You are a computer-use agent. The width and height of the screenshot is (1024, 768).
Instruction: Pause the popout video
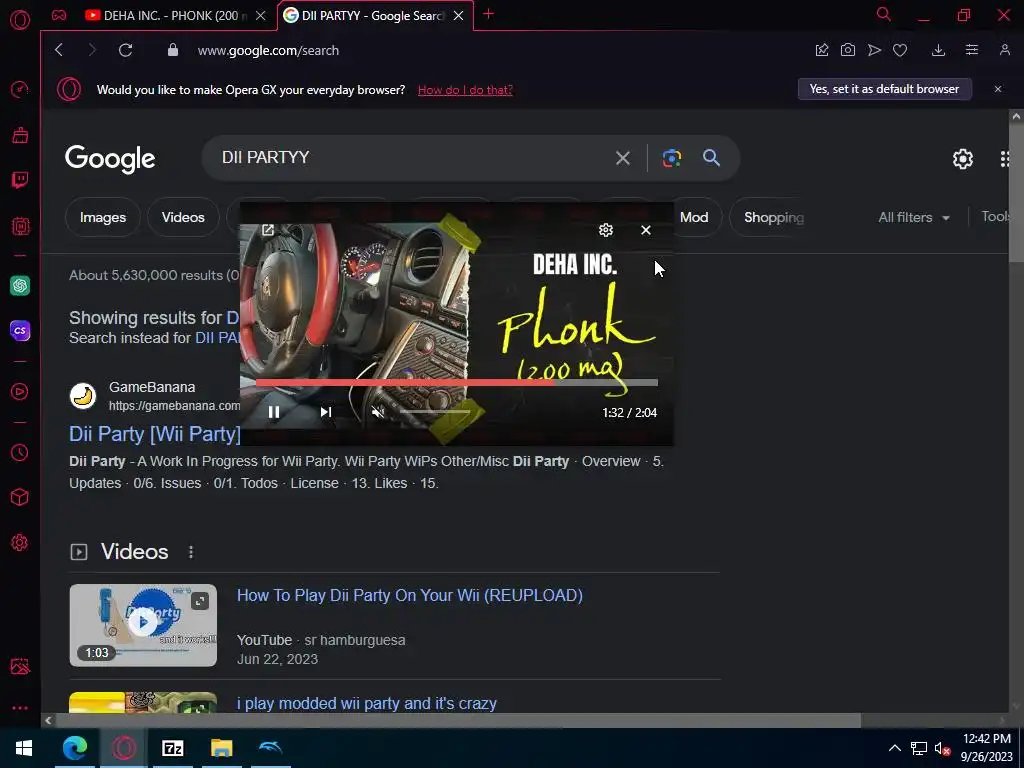pos(274,412)
